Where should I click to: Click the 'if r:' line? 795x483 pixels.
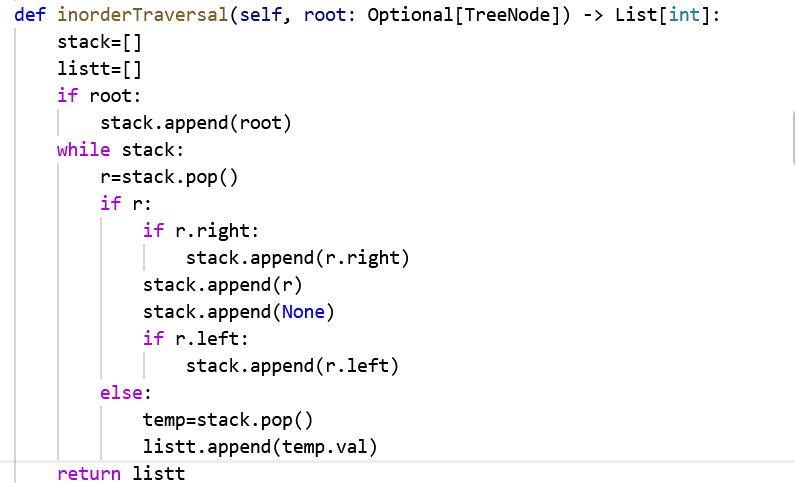click(126, 204)
